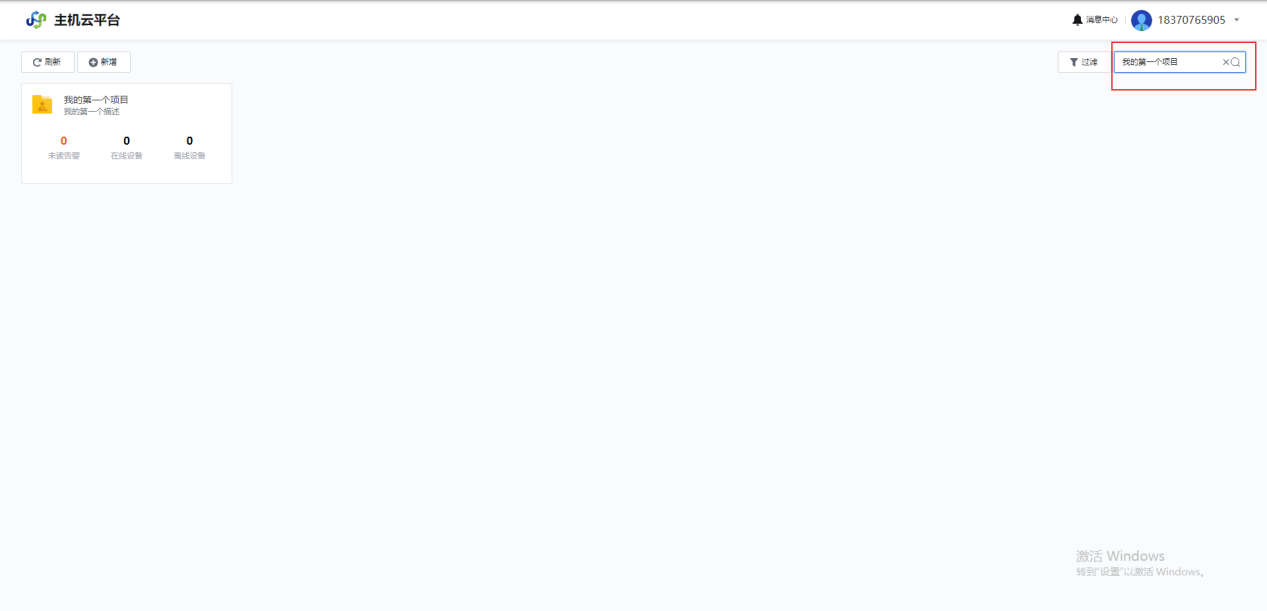Image resolution: width=1267 pixels, height=611 pixels.
Task: Click the 我的第一个描述 project description
Action: 91,112
